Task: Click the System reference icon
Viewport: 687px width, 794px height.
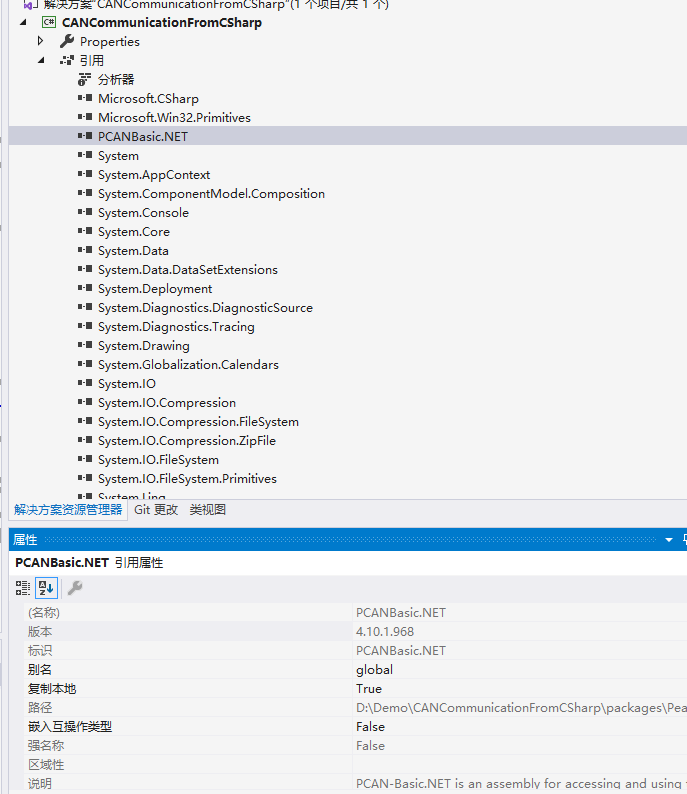Action: click(x=85, y=155)
